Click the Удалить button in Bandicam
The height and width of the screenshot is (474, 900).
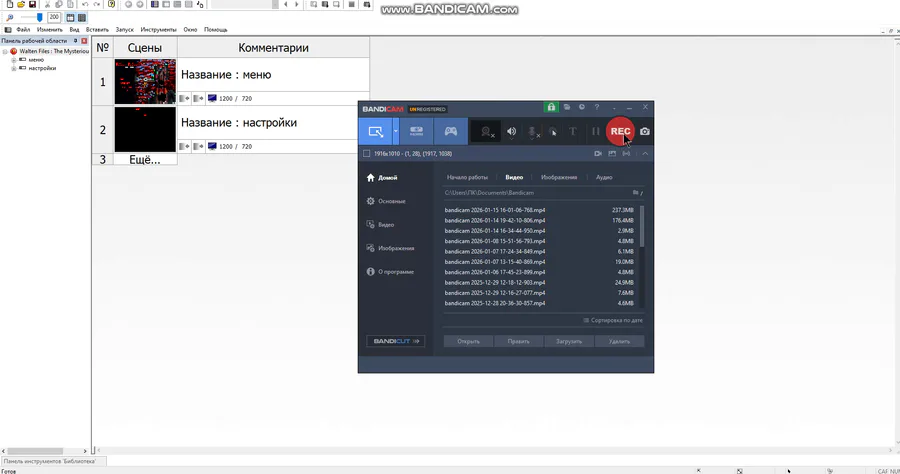pos(619,341)
